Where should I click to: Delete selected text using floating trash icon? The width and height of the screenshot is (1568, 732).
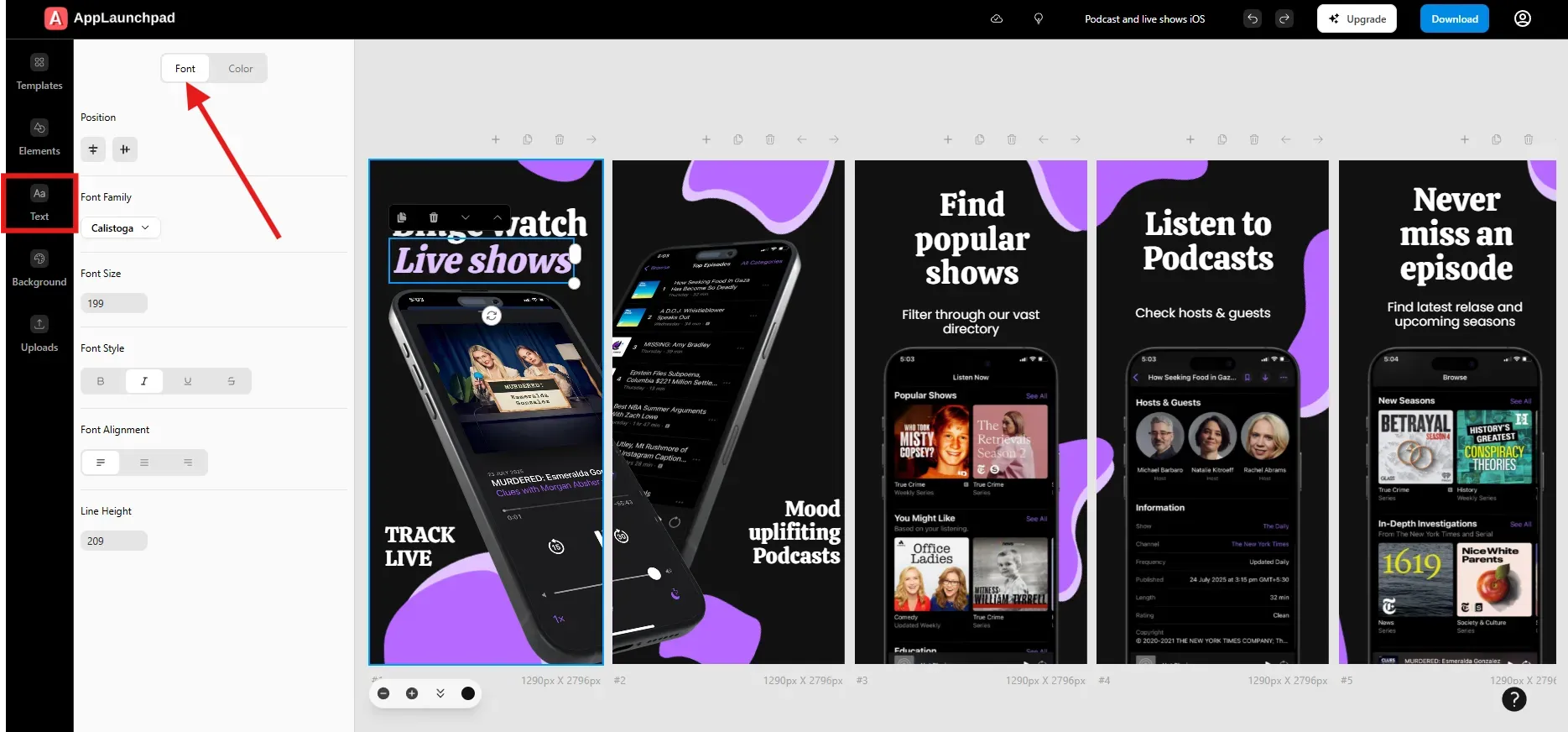click(434, 217)
